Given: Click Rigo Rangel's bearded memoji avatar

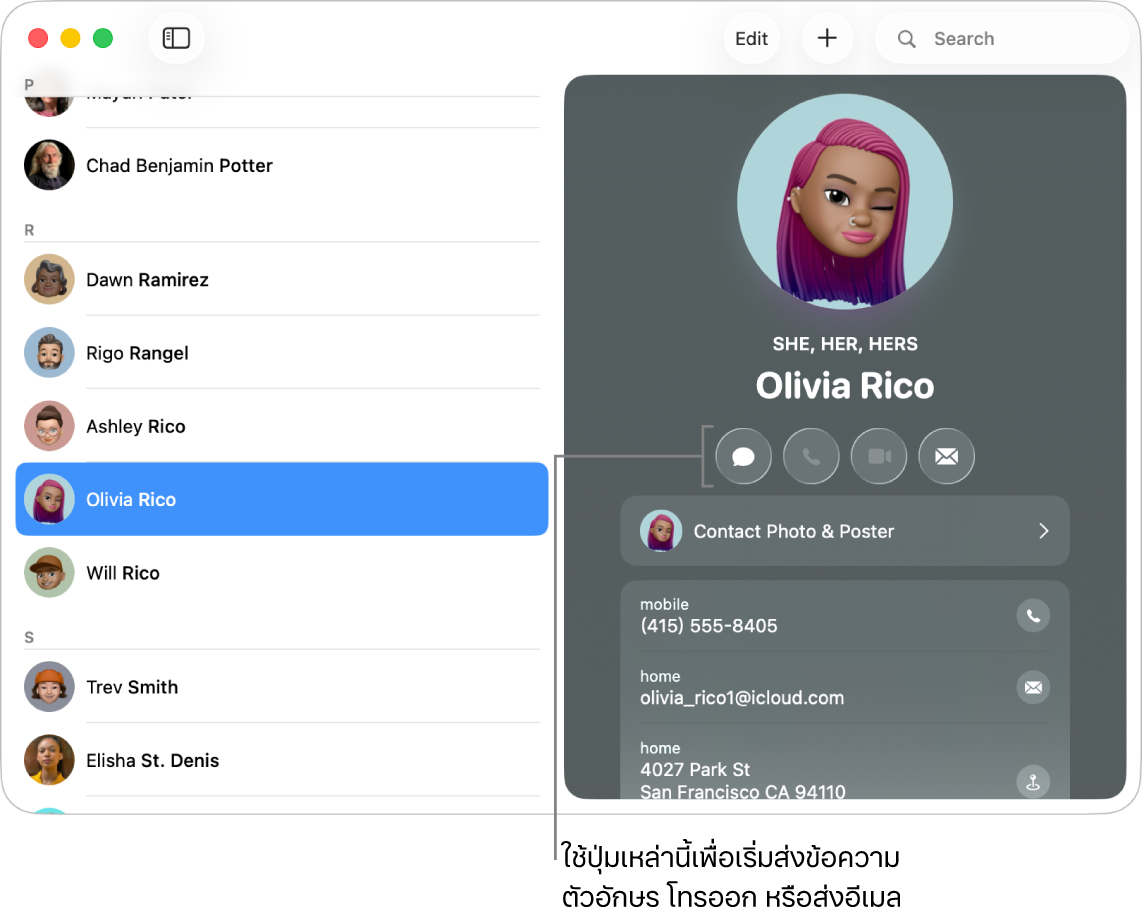Looking at the screenshot, I should point(49,352).
